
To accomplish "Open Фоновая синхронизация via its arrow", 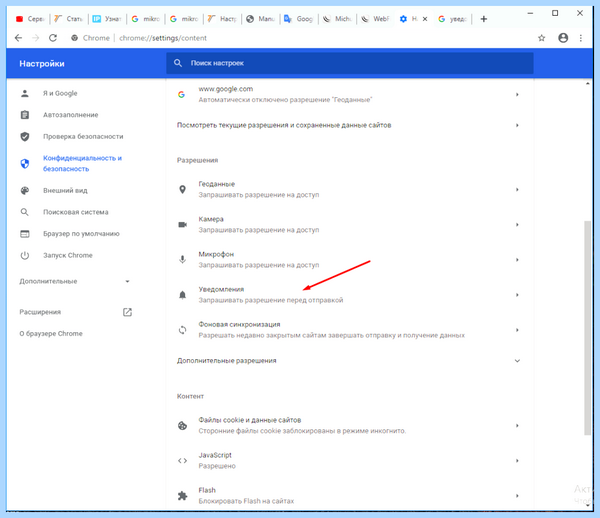I will [517, 330].
